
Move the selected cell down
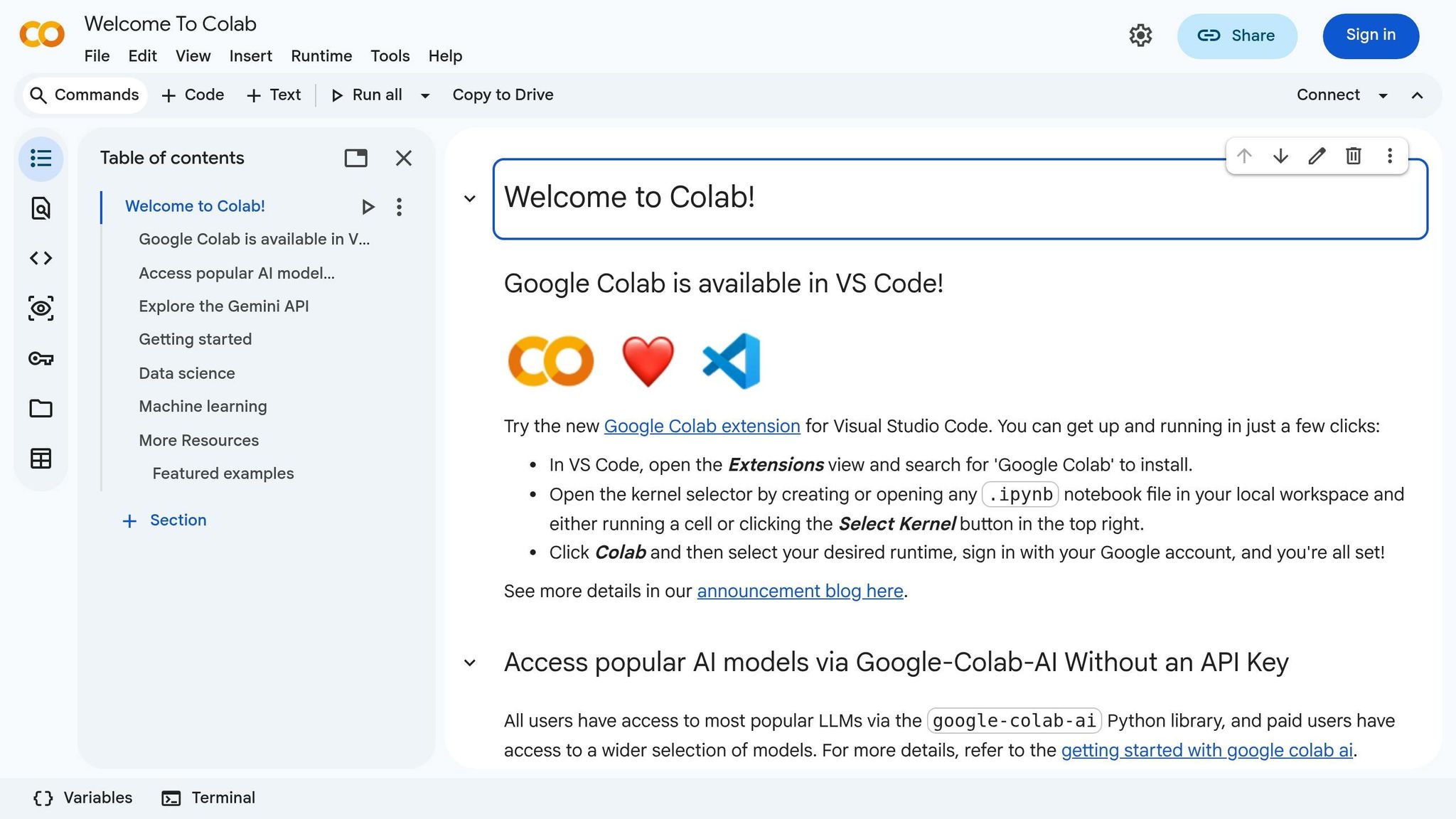pyautogui.click(x=1280, y=156)
